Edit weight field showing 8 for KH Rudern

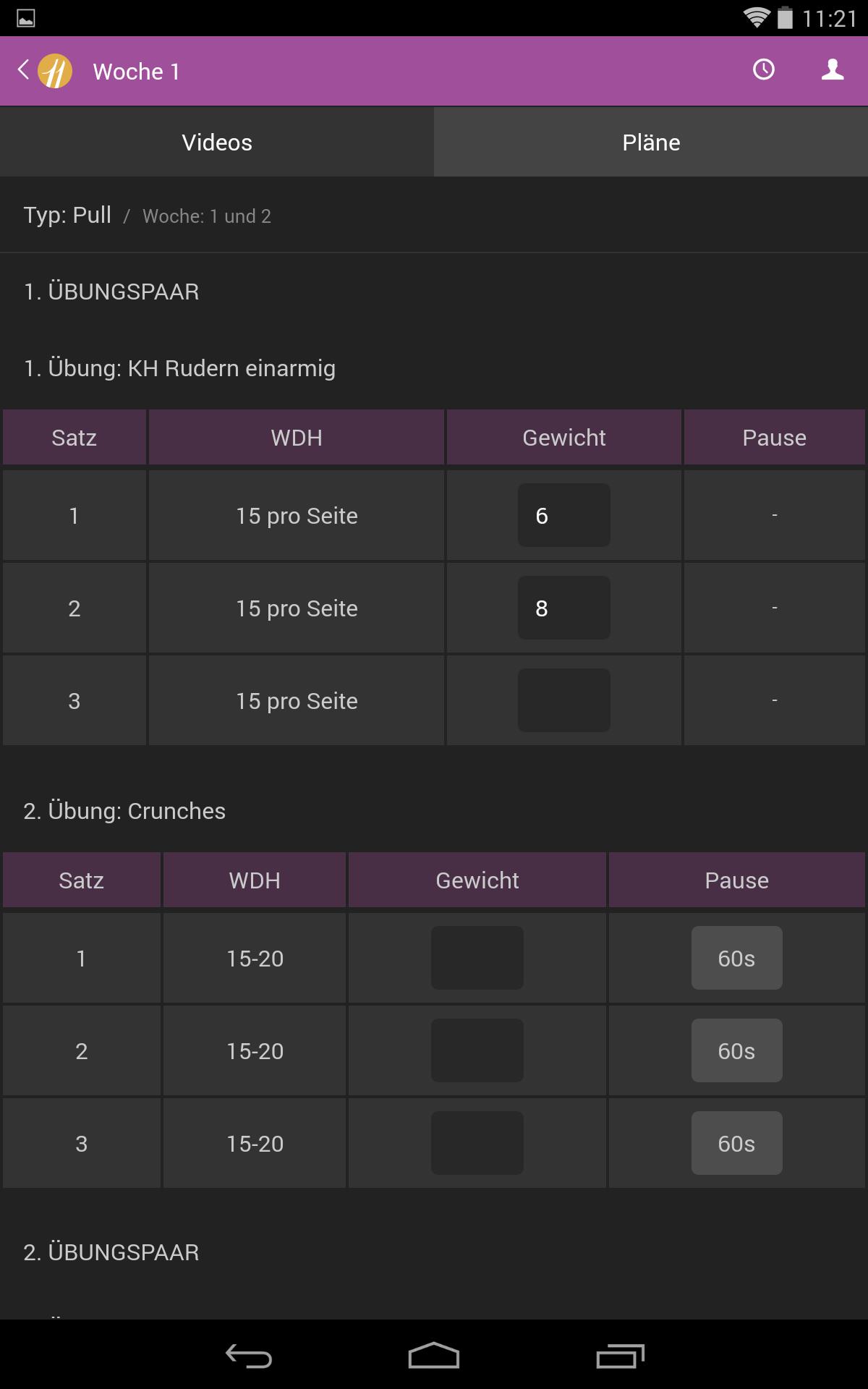tap(563, 608)
